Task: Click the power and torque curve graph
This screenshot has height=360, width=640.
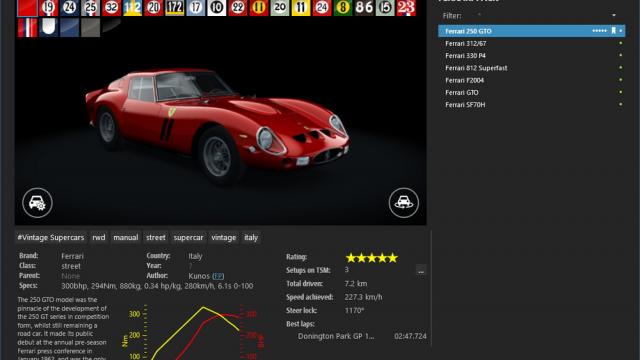Action: coord(192,332)
